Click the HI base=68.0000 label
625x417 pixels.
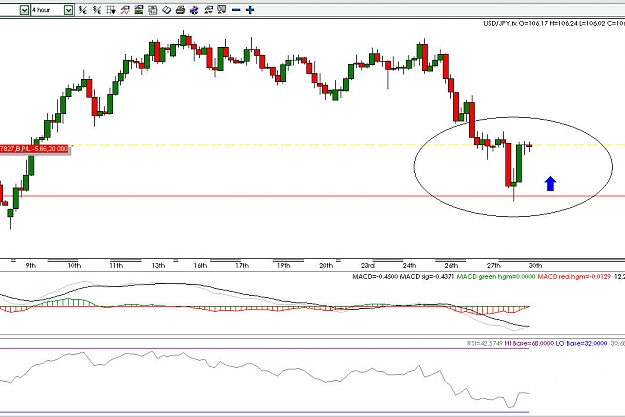click(529, 343)
